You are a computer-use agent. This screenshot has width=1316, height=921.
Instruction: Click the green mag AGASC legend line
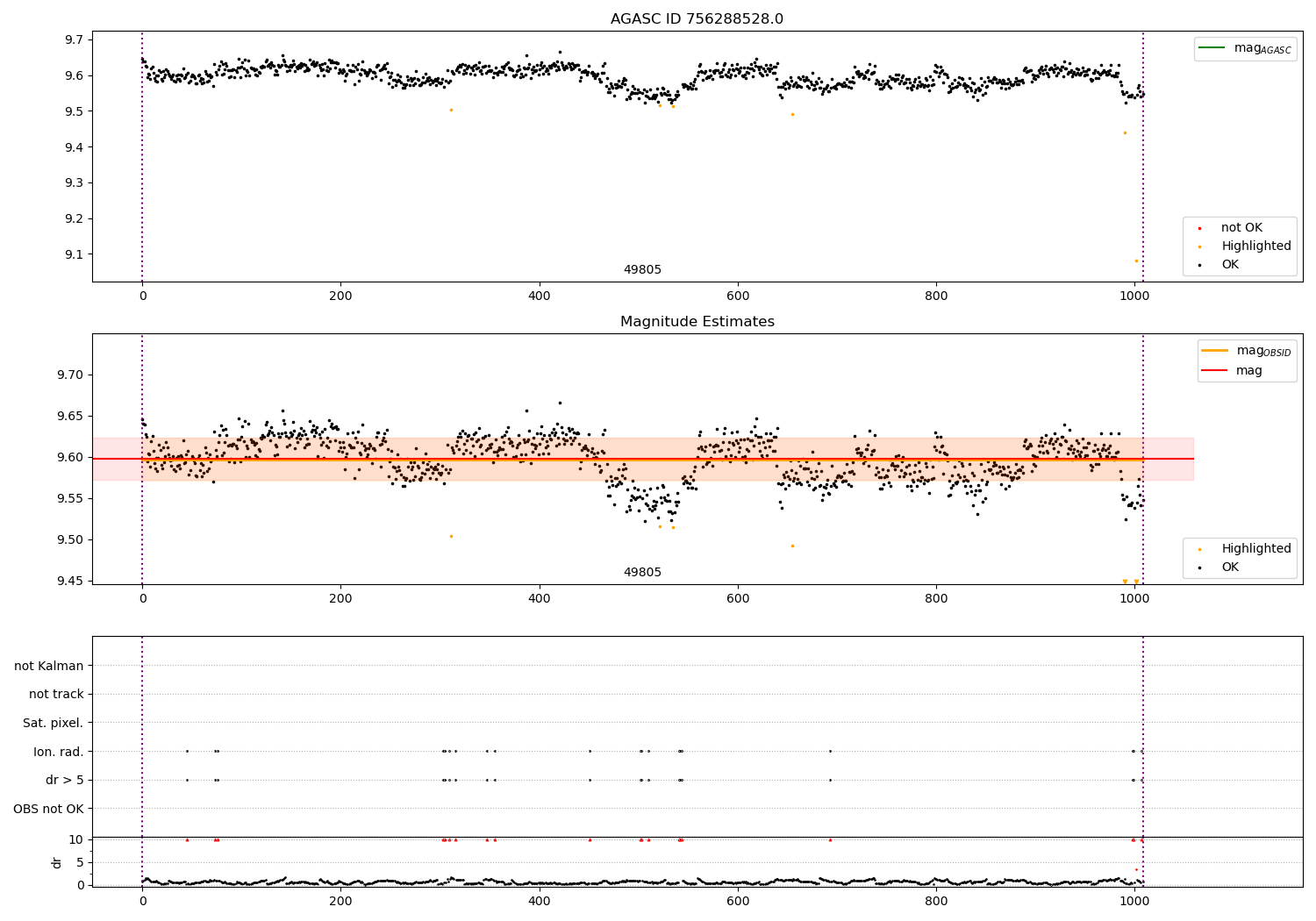coord(1212,47)
